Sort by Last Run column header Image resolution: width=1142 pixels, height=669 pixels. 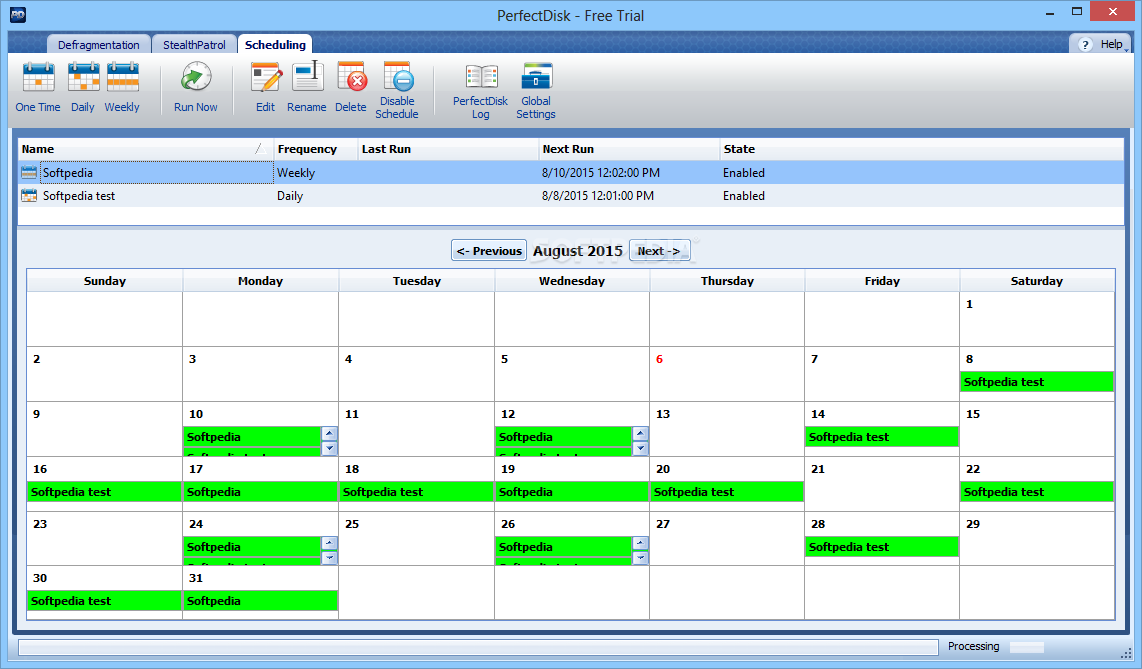(x=448, y=149)
